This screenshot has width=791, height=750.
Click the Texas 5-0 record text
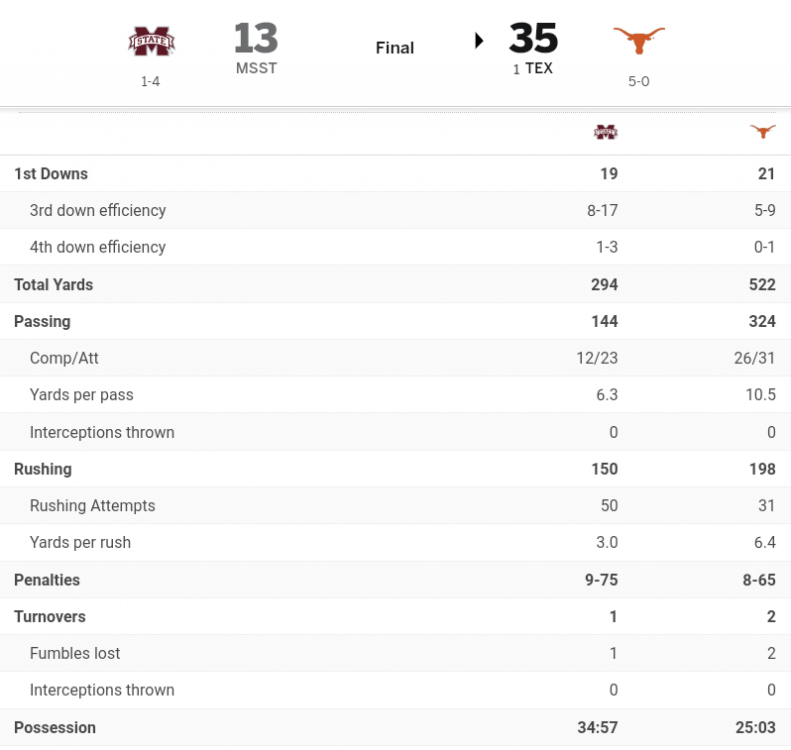(638, 81)
